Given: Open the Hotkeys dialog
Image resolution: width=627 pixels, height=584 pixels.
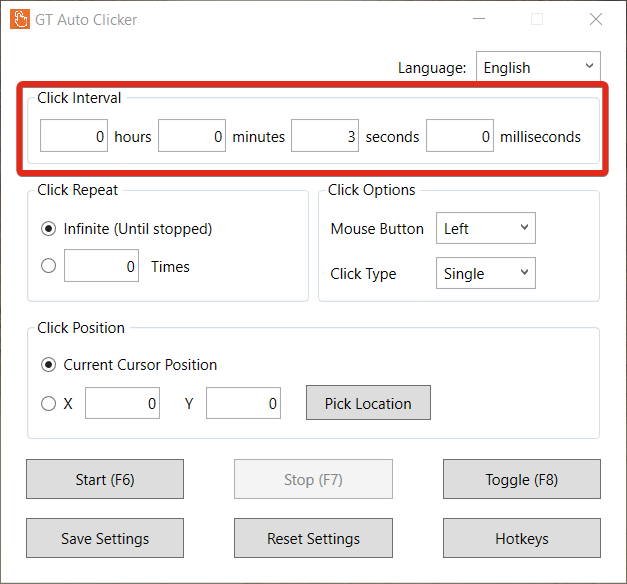Looking at the screenshot, I should point(521,538).
